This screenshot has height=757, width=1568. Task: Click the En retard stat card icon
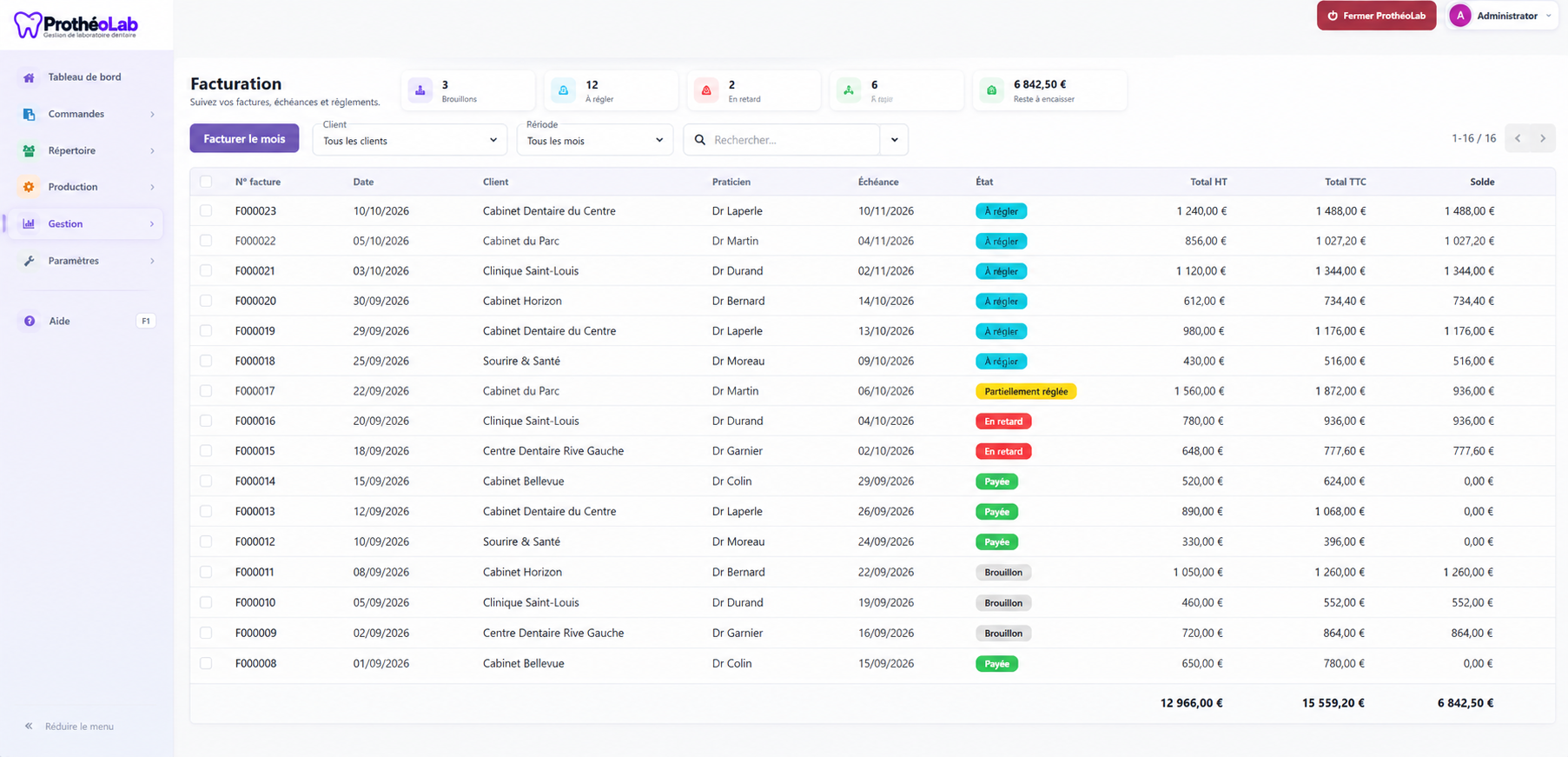[x=706, y=90]
